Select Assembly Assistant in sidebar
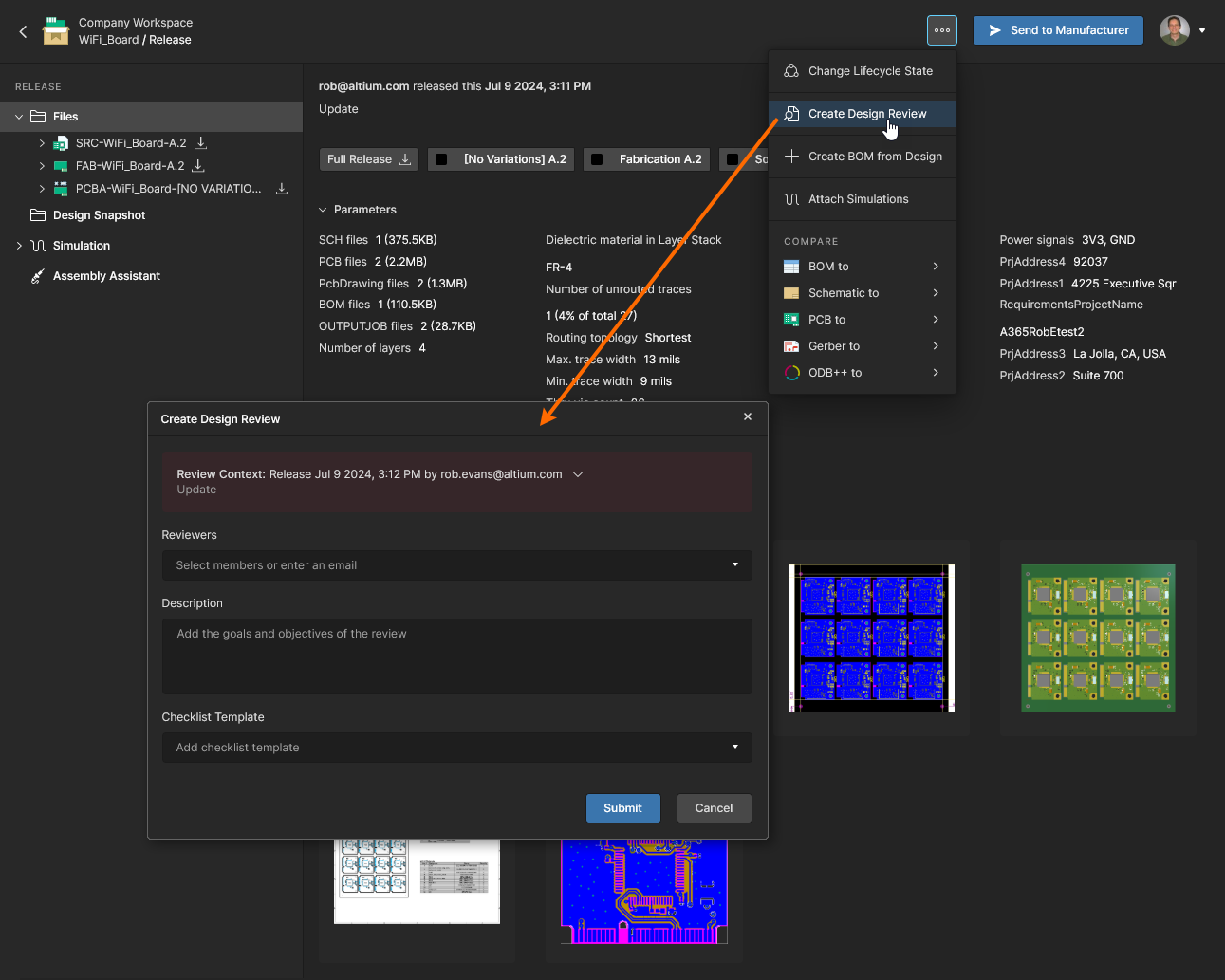 click(106, 276)
